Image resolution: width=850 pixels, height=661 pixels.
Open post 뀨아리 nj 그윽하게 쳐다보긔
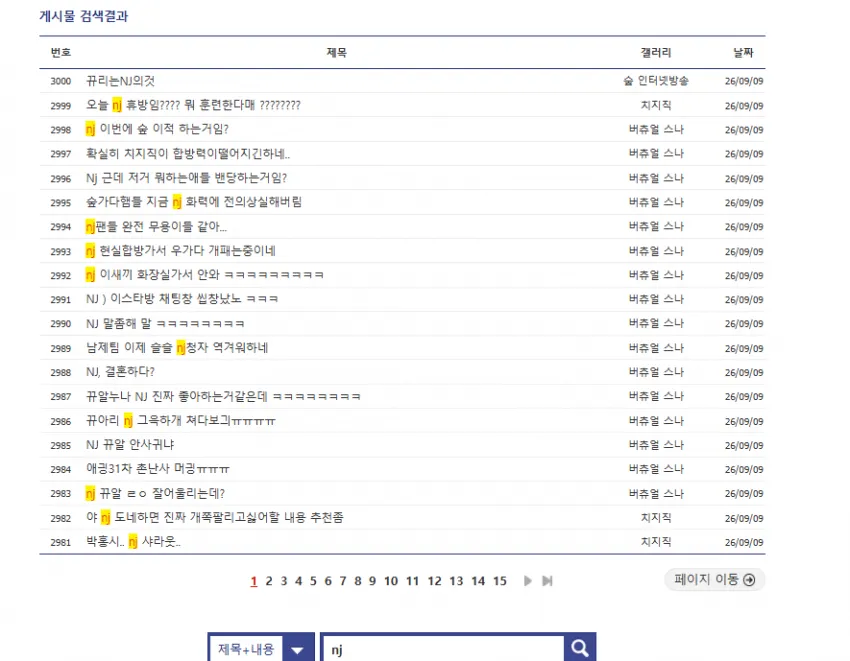click(x=181, y=420)
